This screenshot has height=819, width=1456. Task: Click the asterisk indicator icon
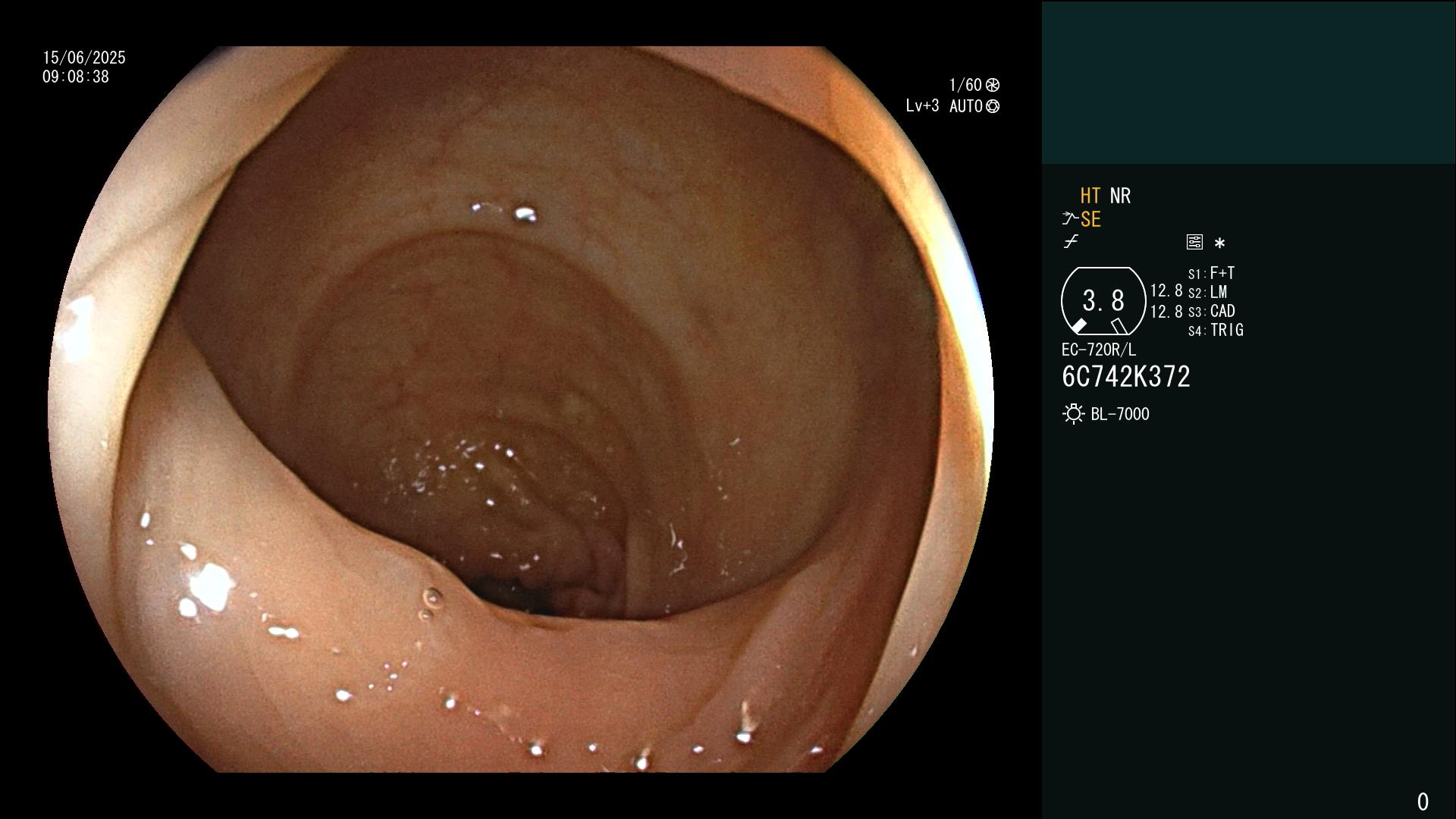tap(1219, 243)
